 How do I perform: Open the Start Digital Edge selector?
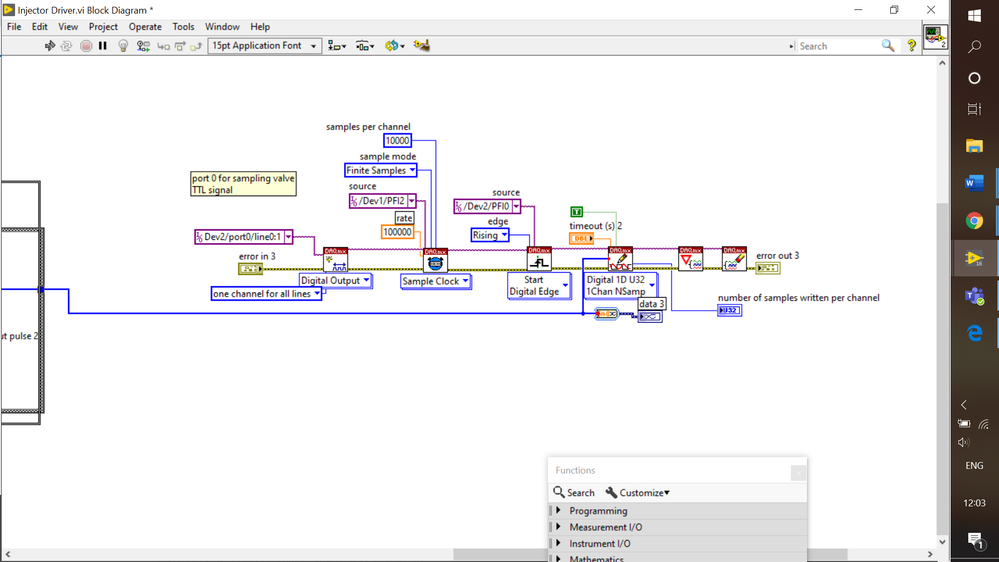click(x=539, y=285)
